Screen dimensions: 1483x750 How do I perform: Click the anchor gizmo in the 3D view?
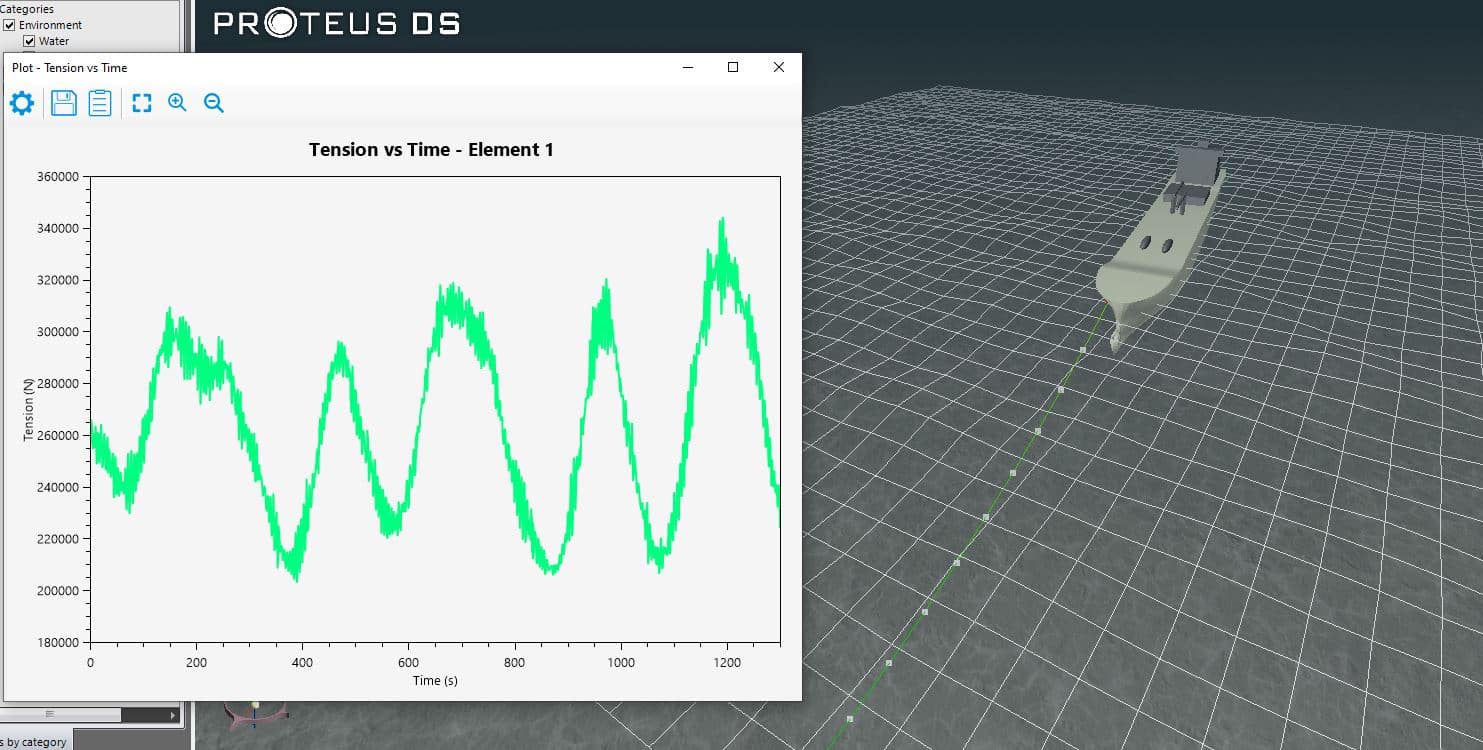coord(255,711)
